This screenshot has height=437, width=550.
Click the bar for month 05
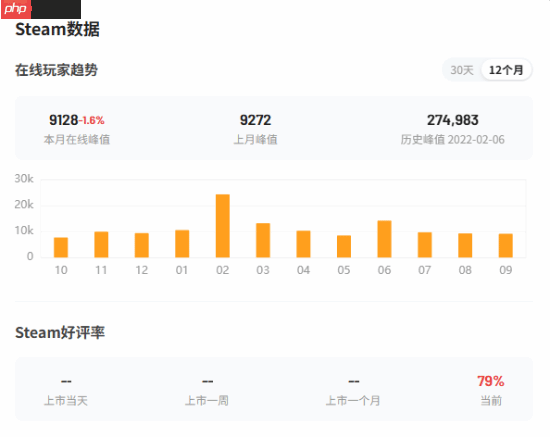point(344,247)
